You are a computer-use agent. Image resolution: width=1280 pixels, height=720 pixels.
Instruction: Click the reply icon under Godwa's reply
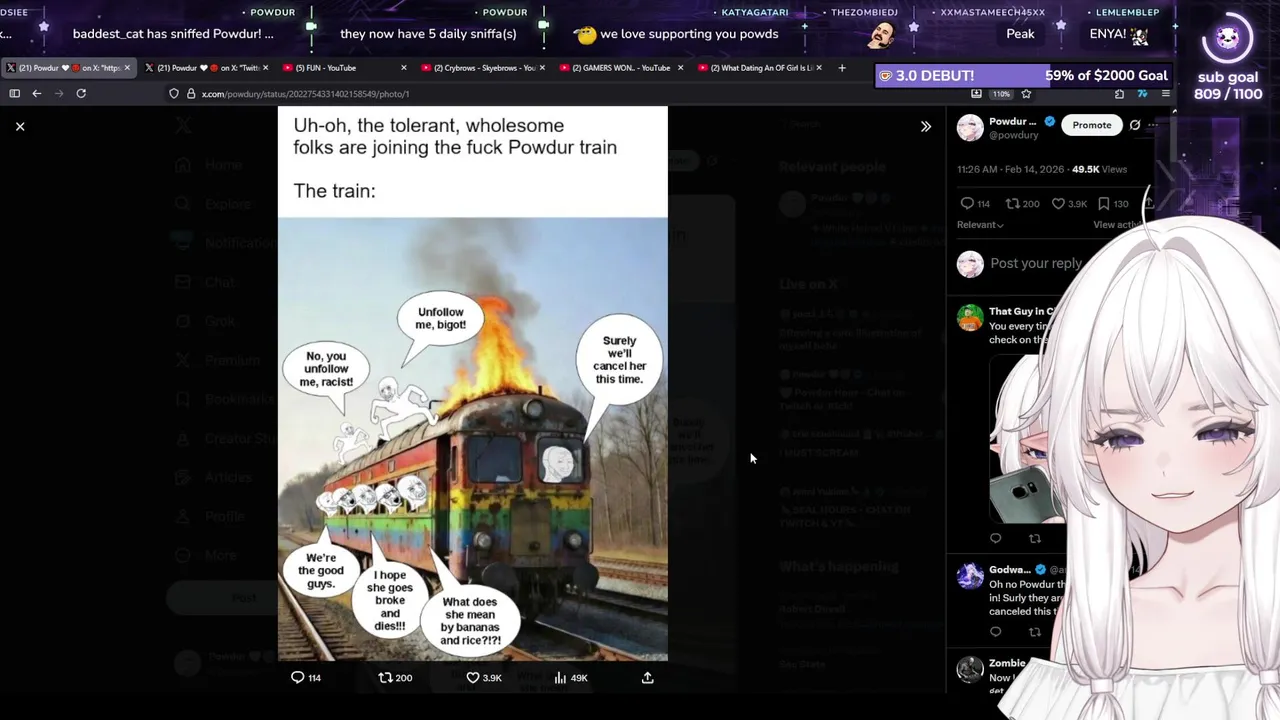[x=995, y=632]
